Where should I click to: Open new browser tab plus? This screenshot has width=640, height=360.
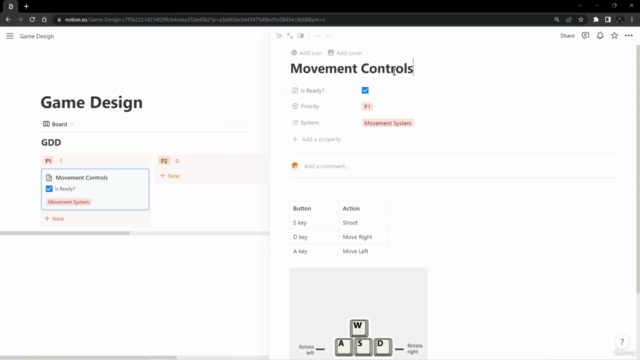(26, 6)
